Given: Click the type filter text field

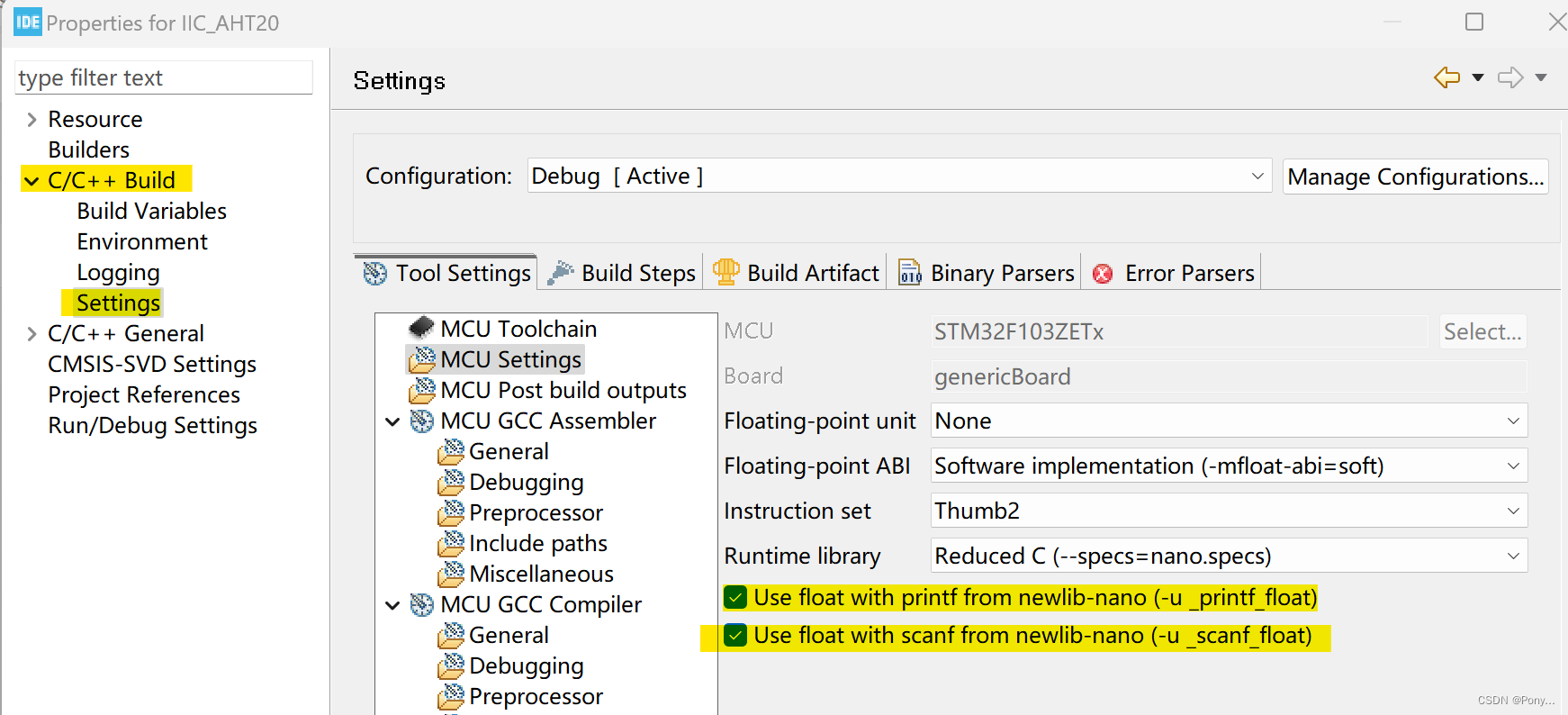Looking at the screenshot, I should pyautogui.click(x=165, y=77).
